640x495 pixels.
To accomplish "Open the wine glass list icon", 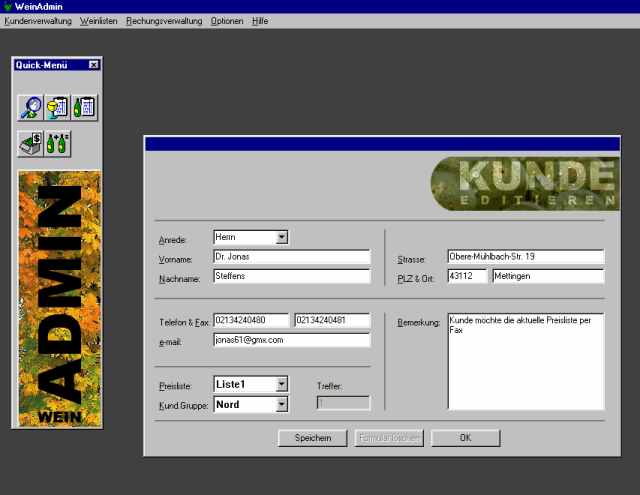I will pyautogui.click(x=57, y=108).
